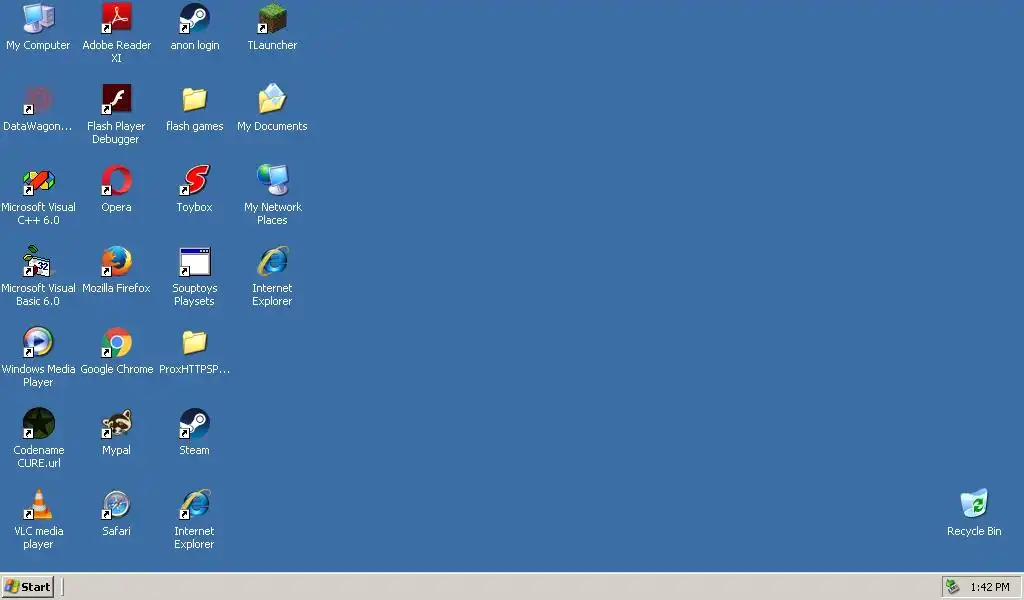Select the VLC media player icon
This screenshot has width=1024, height=600.
pyautogui.click(x=39, y=504)
